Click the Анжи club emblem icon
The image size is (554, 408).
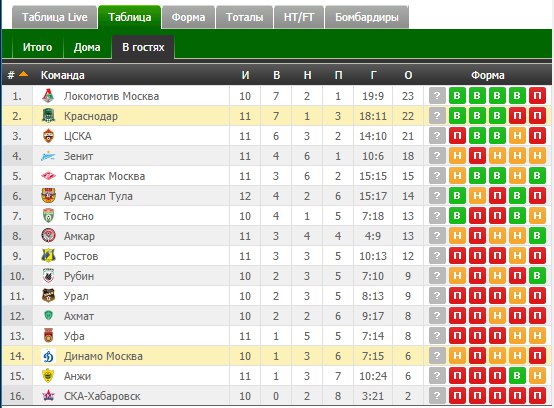coord(48,376)
